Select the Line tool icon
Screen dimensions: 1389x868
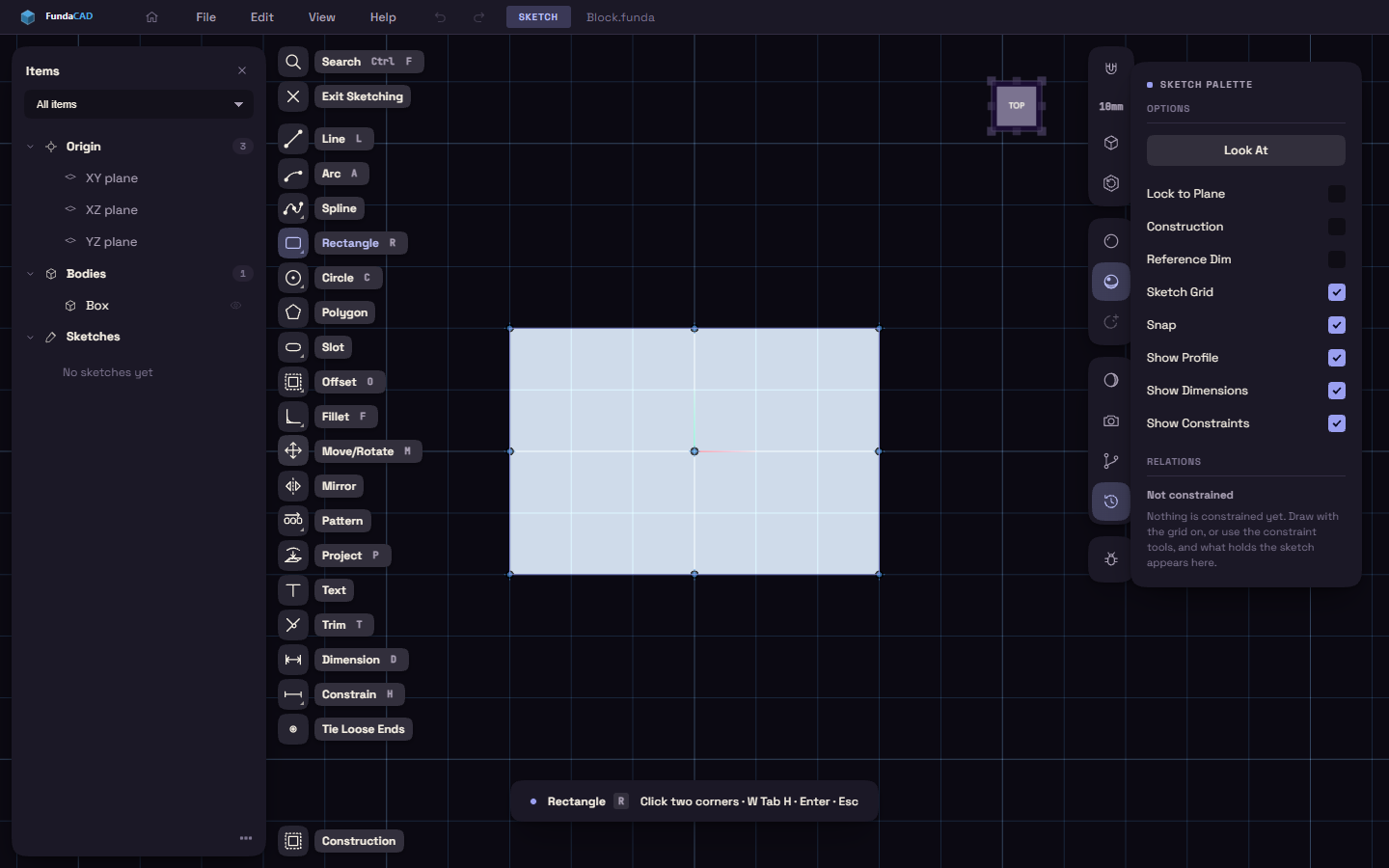293,139
